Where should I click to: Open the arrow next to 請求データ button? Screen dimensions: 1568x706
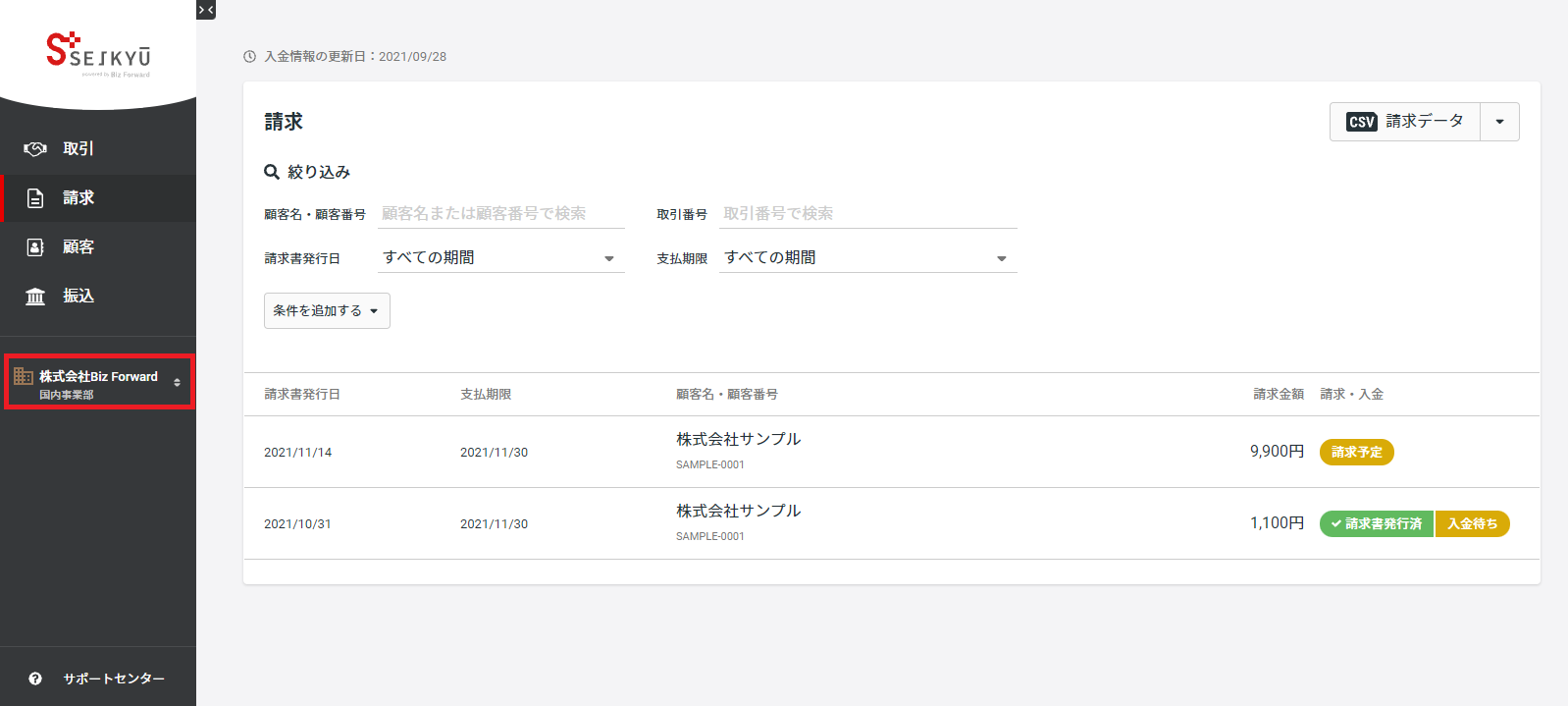point(1499,122)
